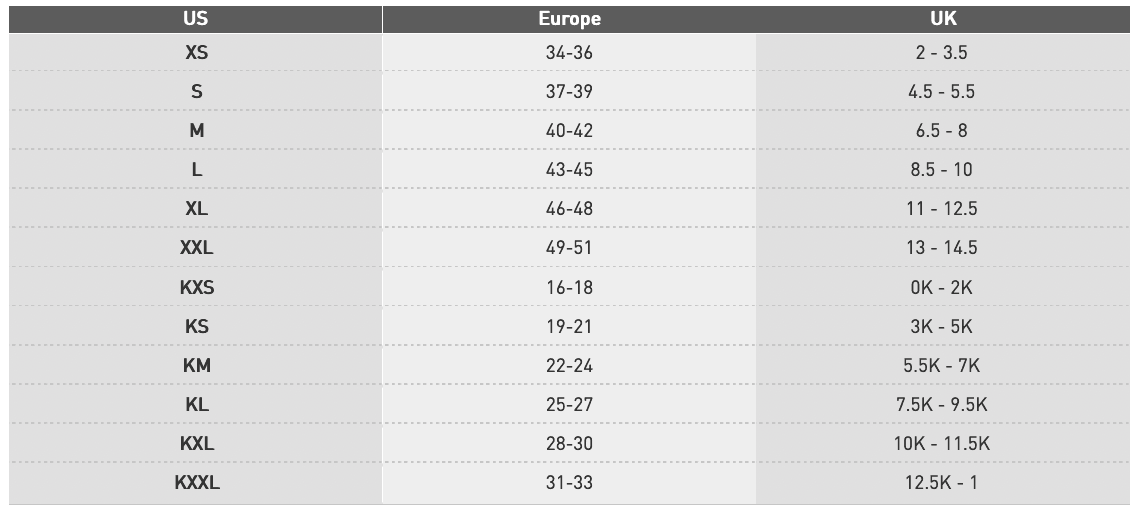Click the Europe 43-45 cell
Screen dimensions: 1140x514
(x=569, y=169)
